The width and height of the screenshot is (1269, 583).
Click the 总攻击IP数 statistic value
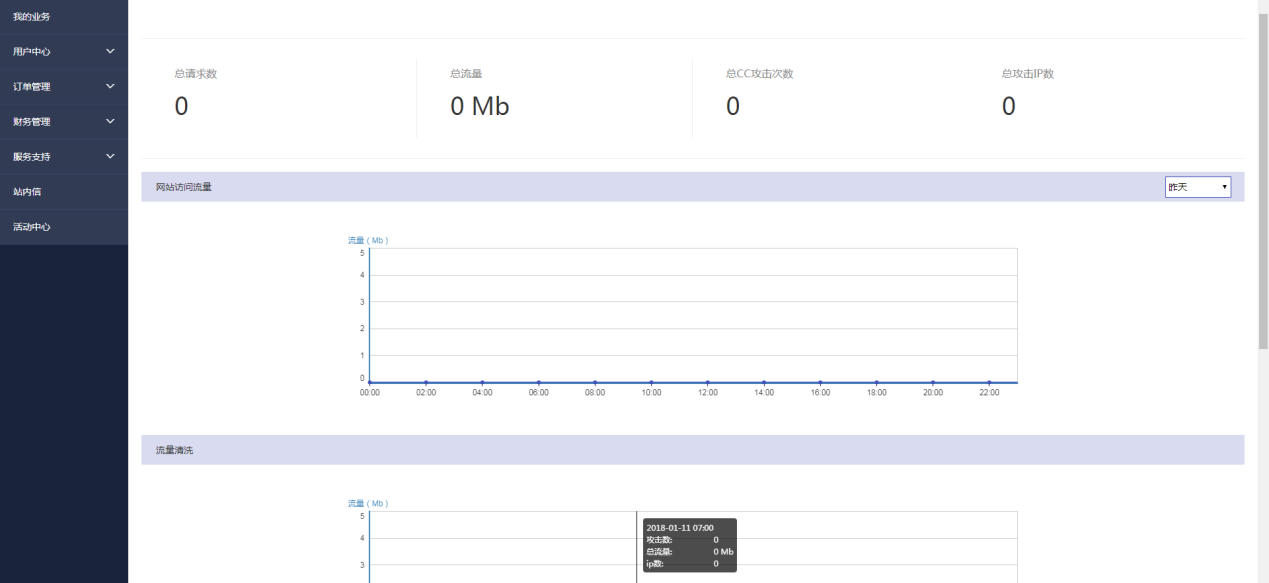click(x=1008, y=107)
